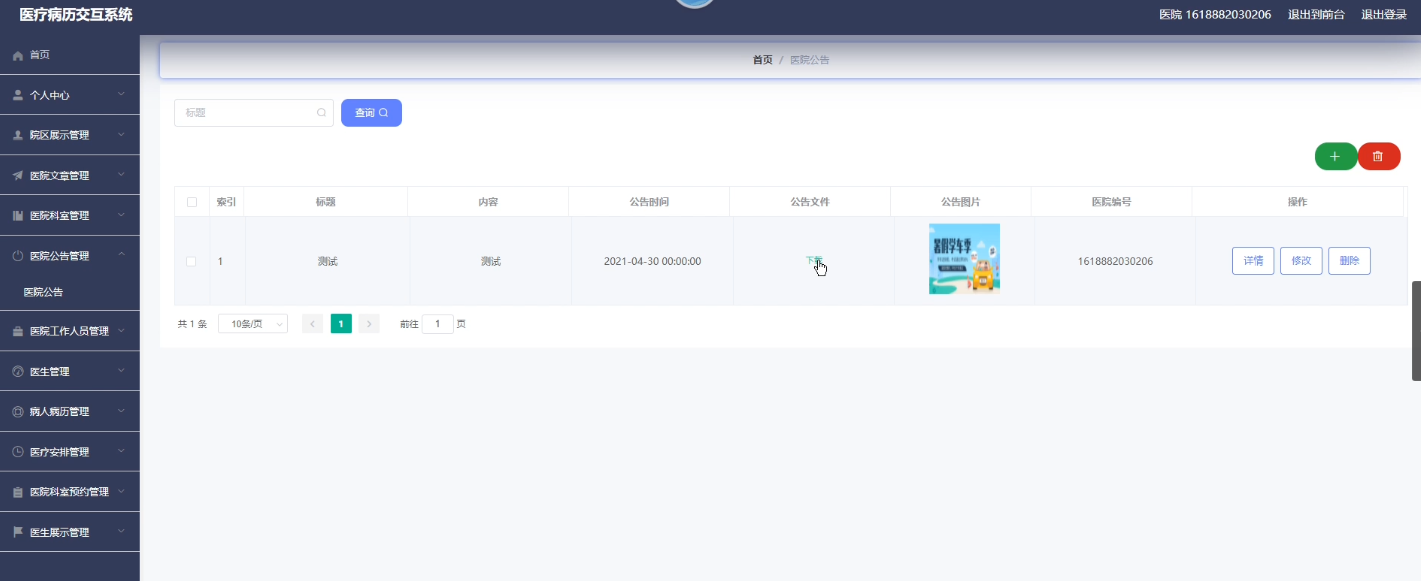Screen dimensions: 1421x581
Task: Open the 10条/页 page size dropdown
Action: (253, 324)
